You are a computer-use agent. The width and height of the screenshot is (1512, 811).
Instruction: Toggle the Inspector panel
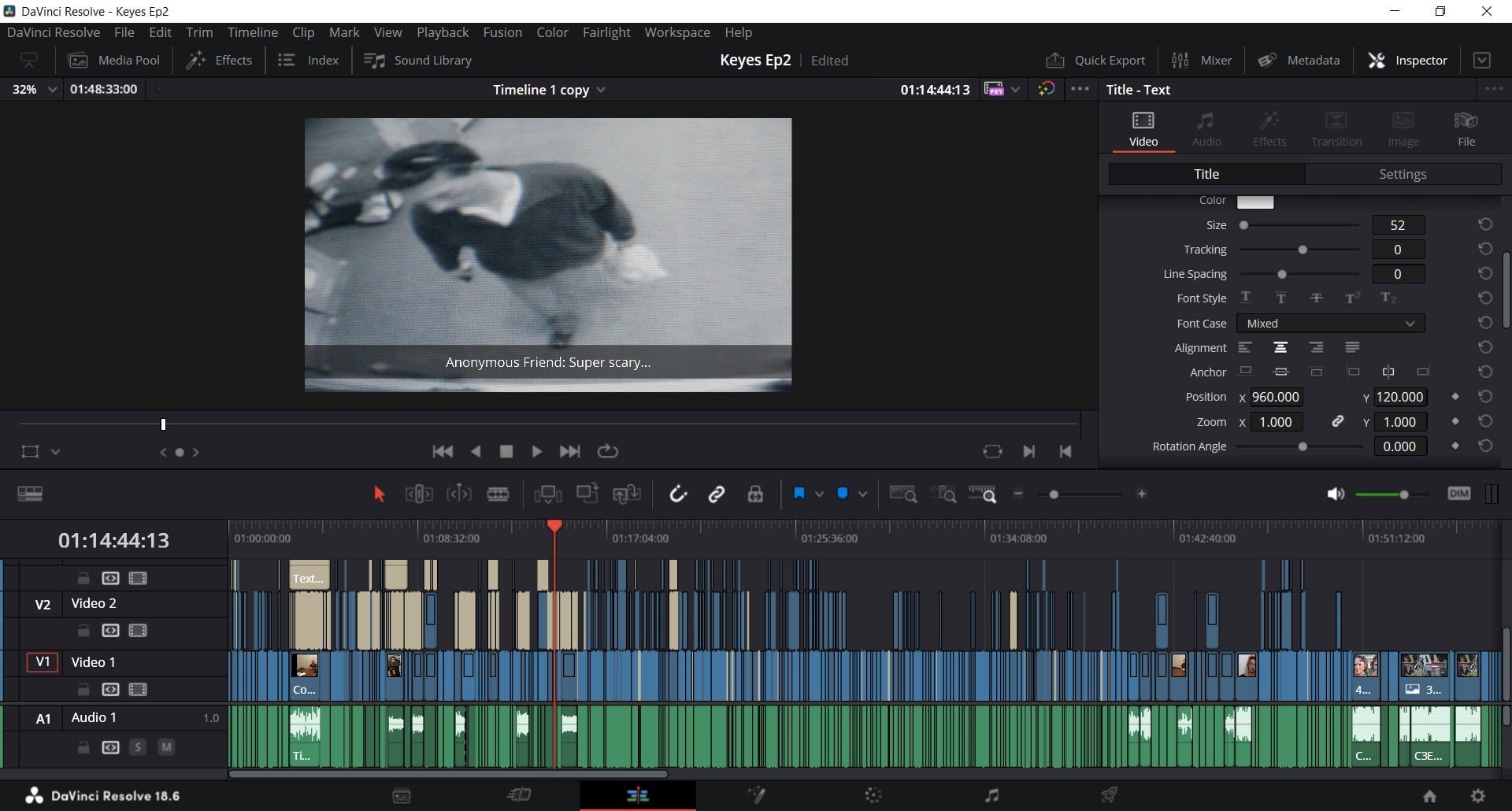pyautogui.click(x=1408, y=61)
